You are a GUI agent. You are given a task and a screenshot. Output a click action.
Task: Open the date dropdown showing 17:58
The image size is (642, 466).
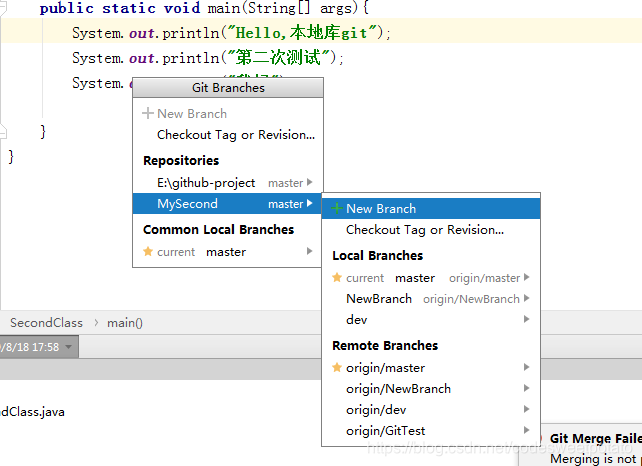(37, 347)
